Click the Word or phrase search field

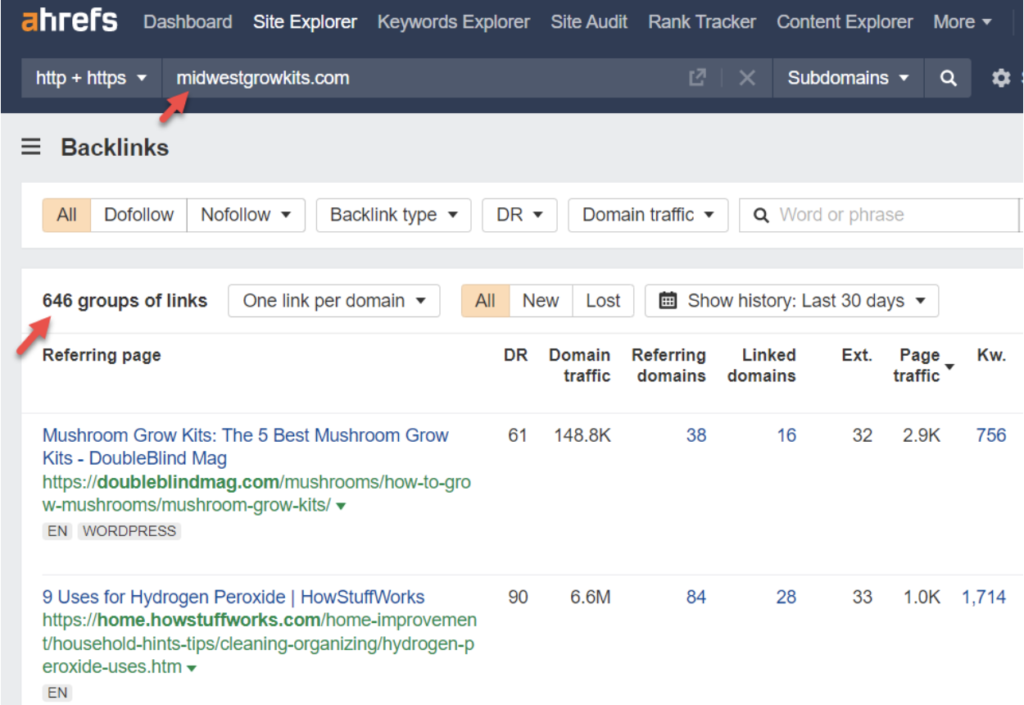click(881, 215)
